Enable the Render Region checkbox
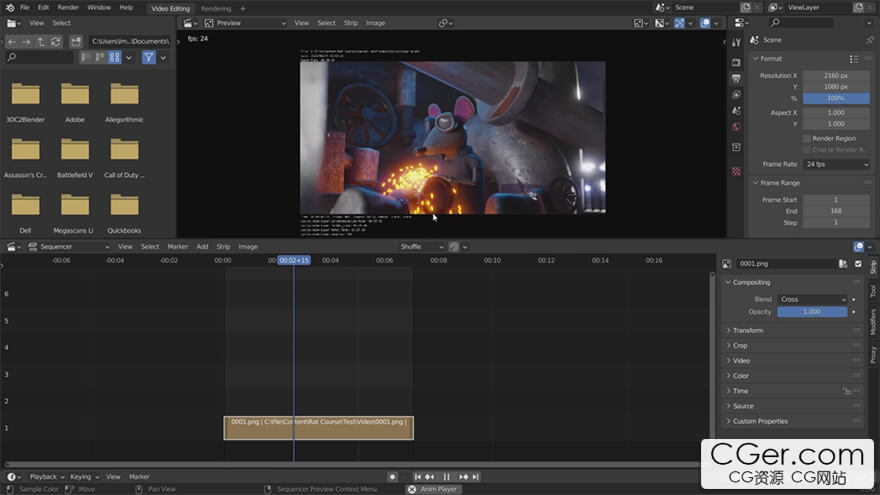The height and width of the screenshot is (495, 880). pos(807,139)
